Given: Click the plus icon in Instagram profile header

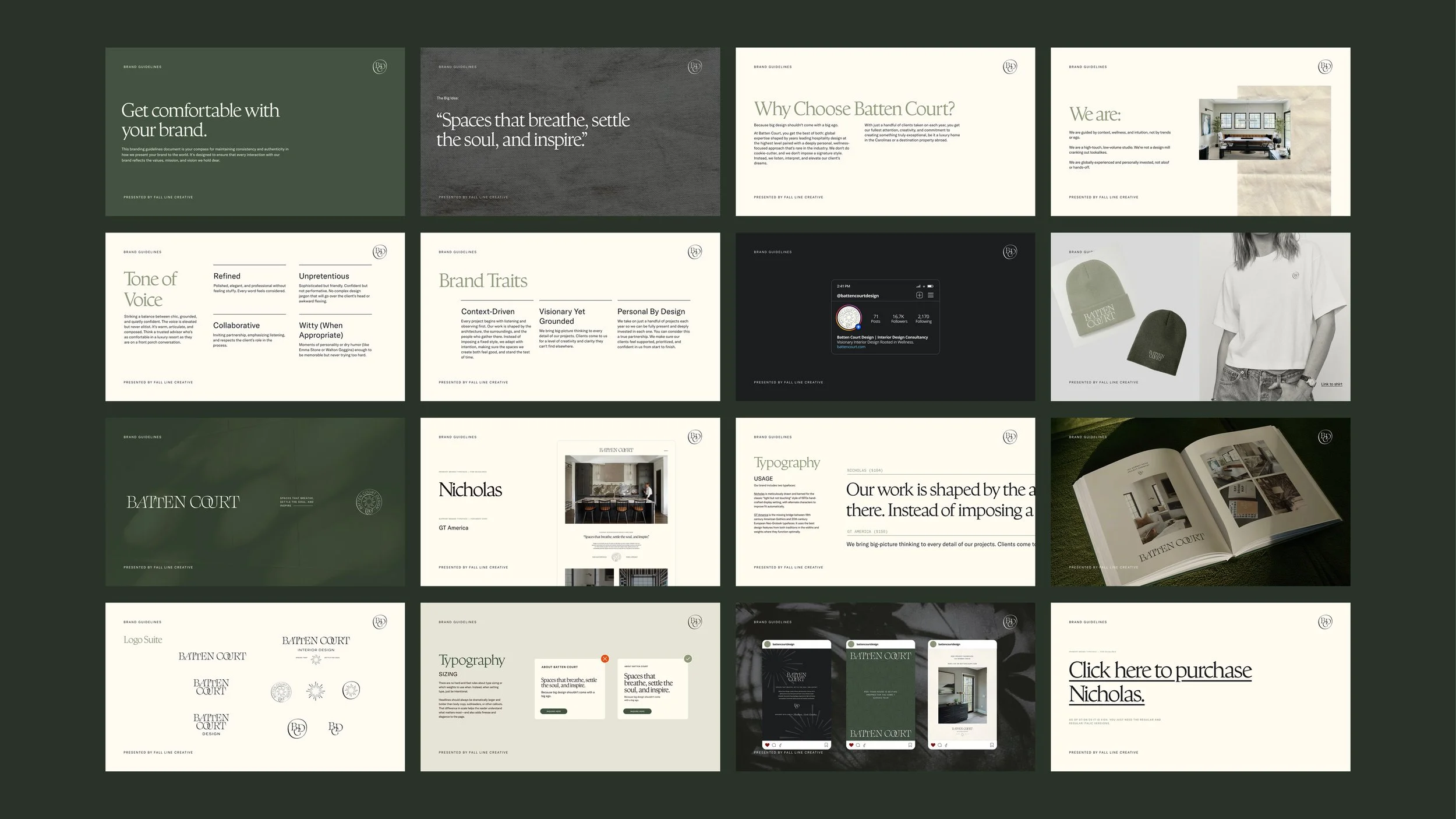Looking at the screenshot, I should click(x=920, y=295).
